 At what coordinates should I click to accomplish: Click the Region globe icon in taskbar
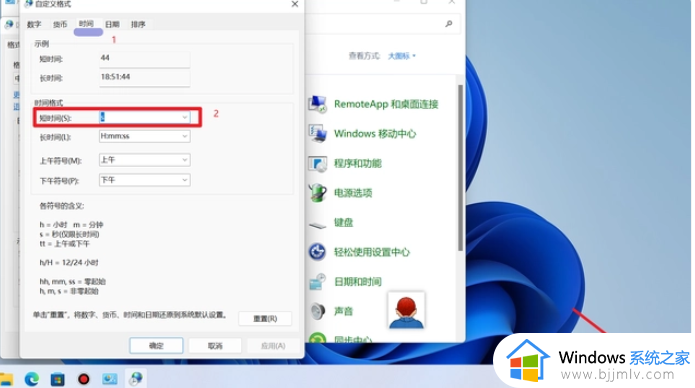pos(136,379)
